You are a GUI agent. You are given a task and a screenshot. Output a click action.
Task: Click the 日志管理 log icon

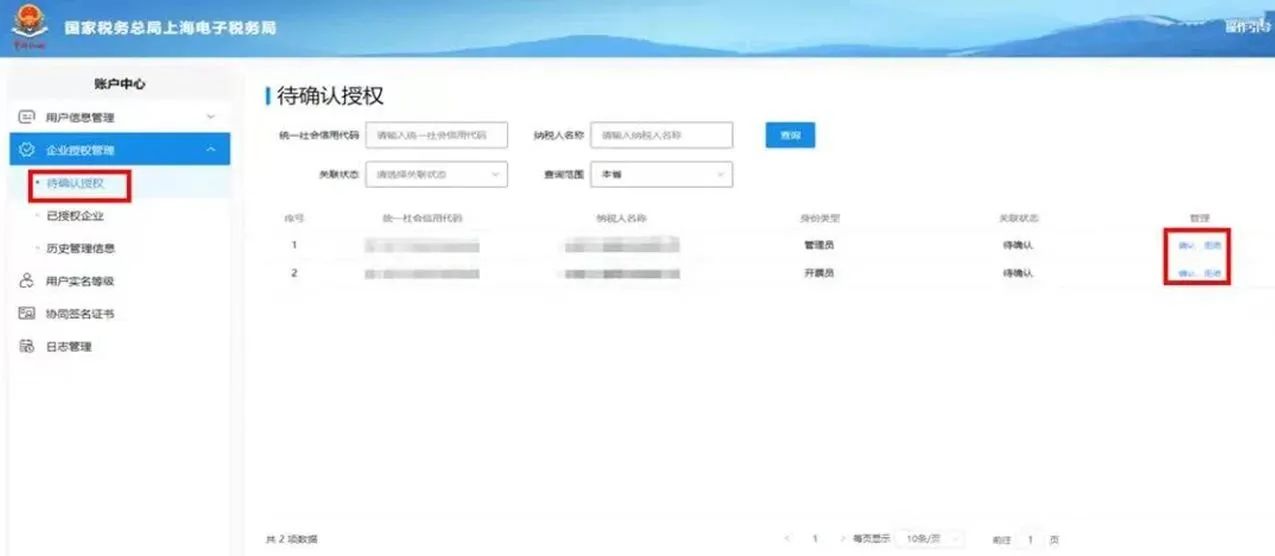[28, 347]
